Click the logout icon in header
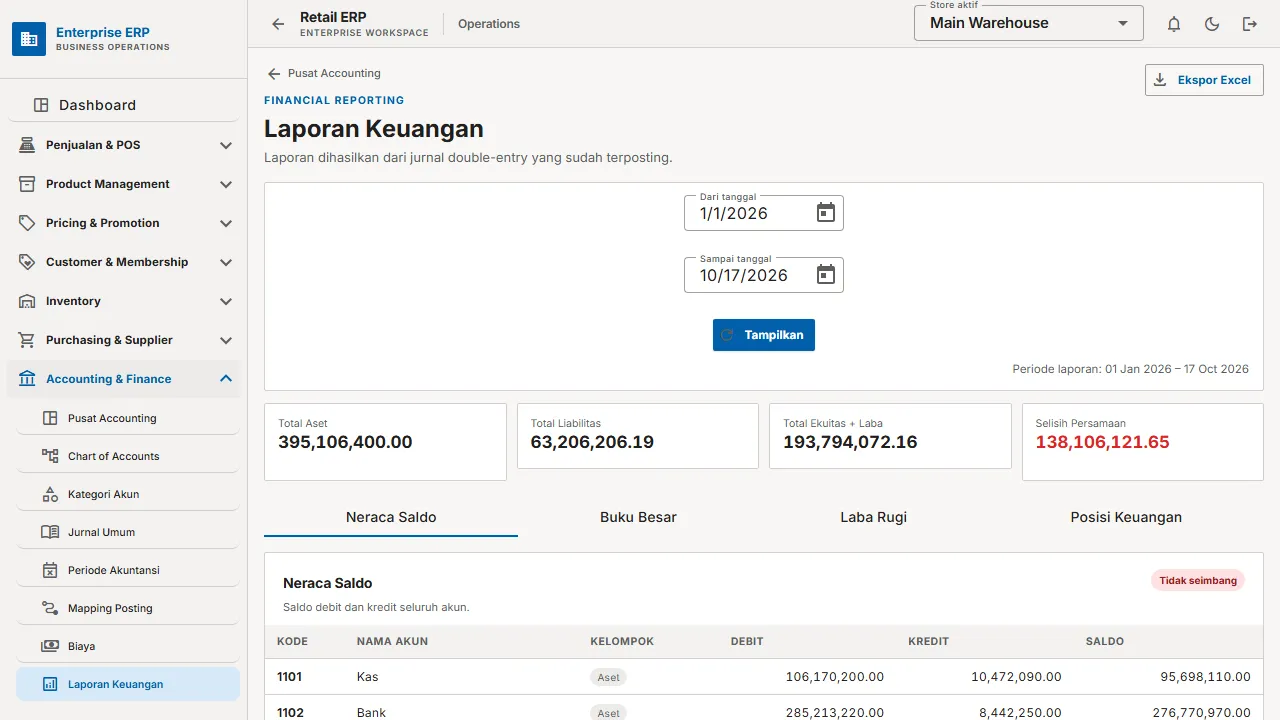 [x=1250, y=24]
